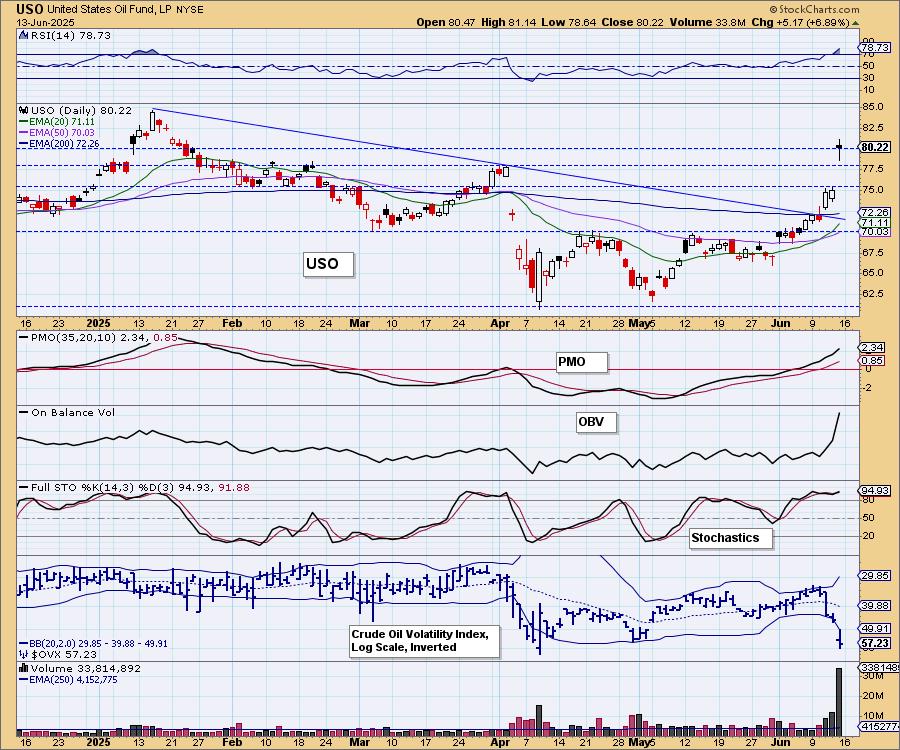Click the tallest volume bar at right
Screen dimensions: 900x750
click(839, 702)
